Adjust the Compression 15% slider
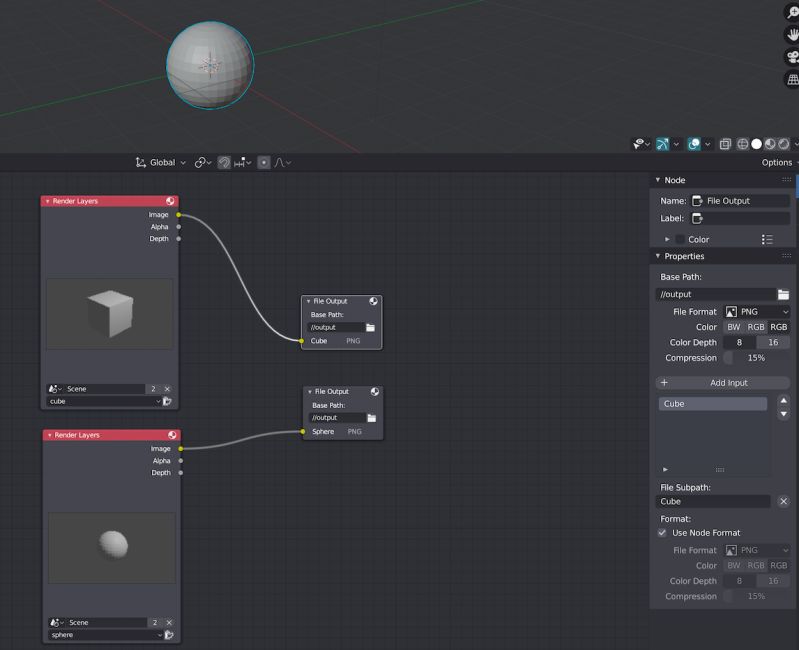 tap(757, 358)
